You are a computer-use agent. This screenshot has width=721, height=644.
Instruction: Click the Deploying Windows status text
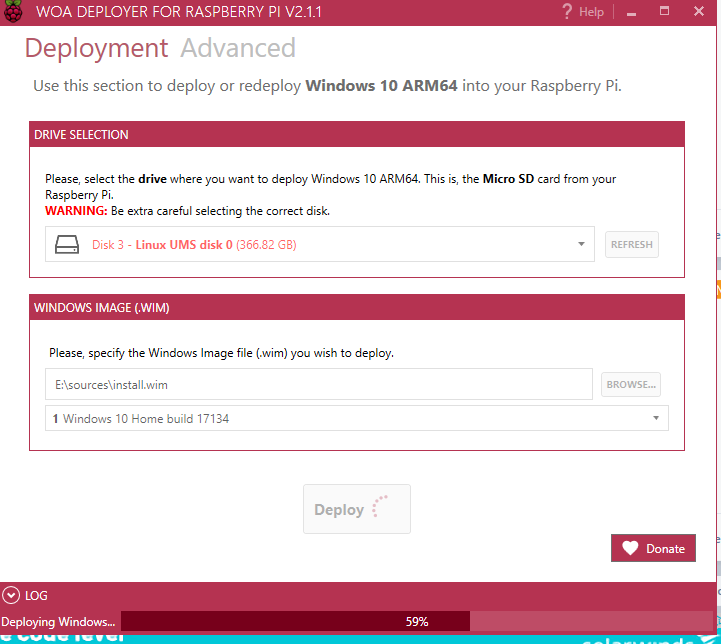coord(58,622)
